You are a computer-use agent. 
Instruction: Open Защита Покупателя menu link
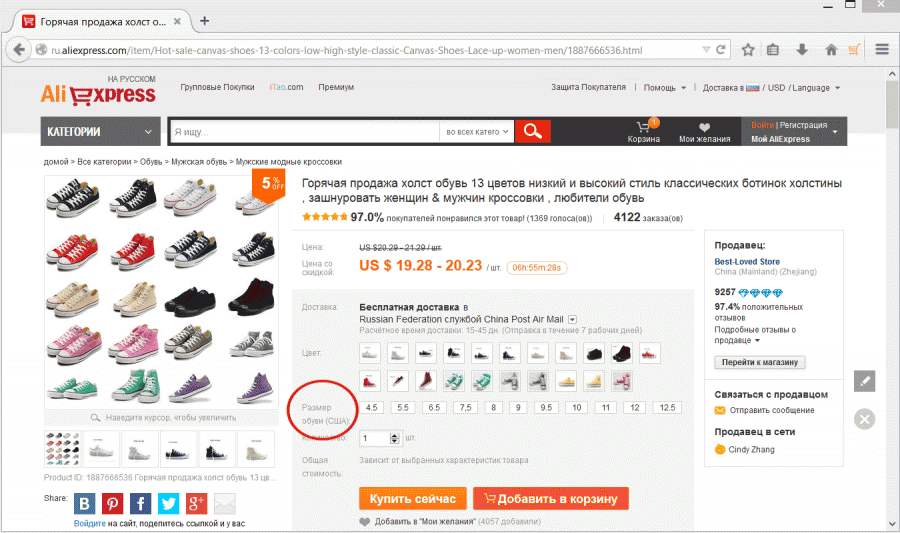[588, 87]
